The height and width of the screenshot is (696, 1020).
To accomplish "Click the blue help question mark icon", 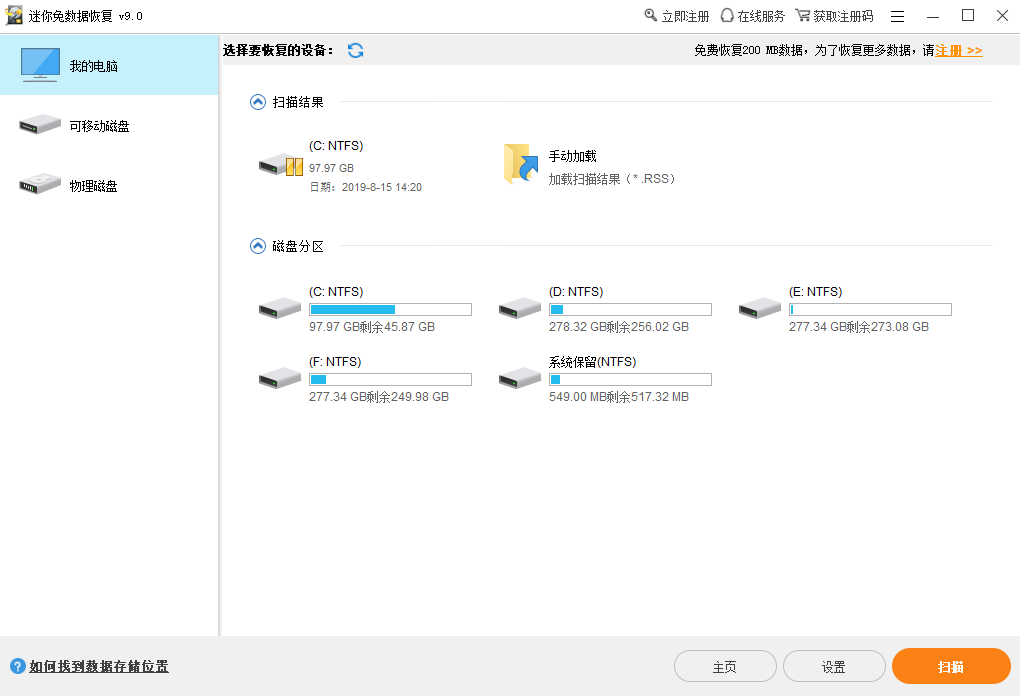I will tap(18, 666).
